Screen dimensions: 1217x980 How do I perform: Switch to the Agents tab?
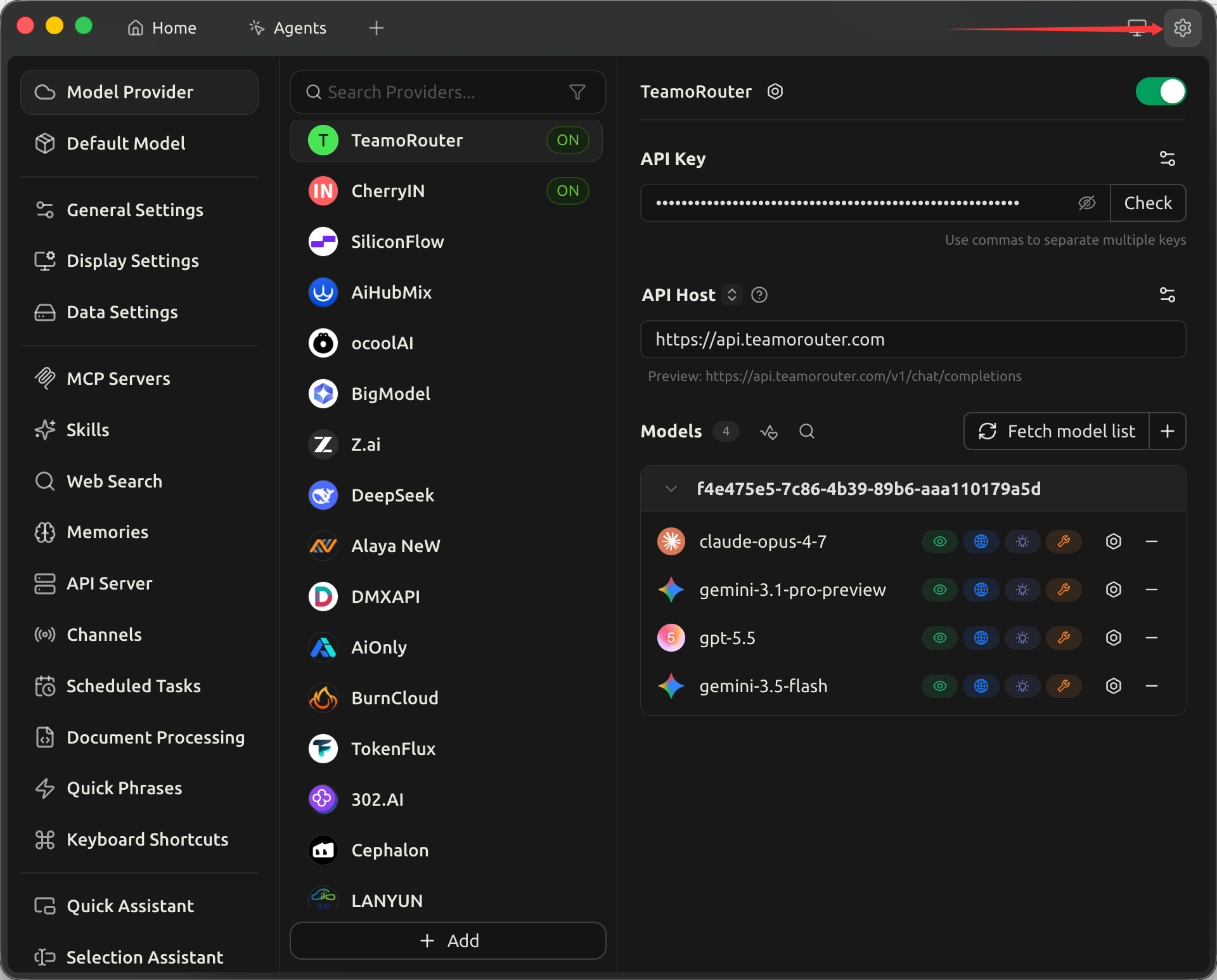click(x=288, y=28)
